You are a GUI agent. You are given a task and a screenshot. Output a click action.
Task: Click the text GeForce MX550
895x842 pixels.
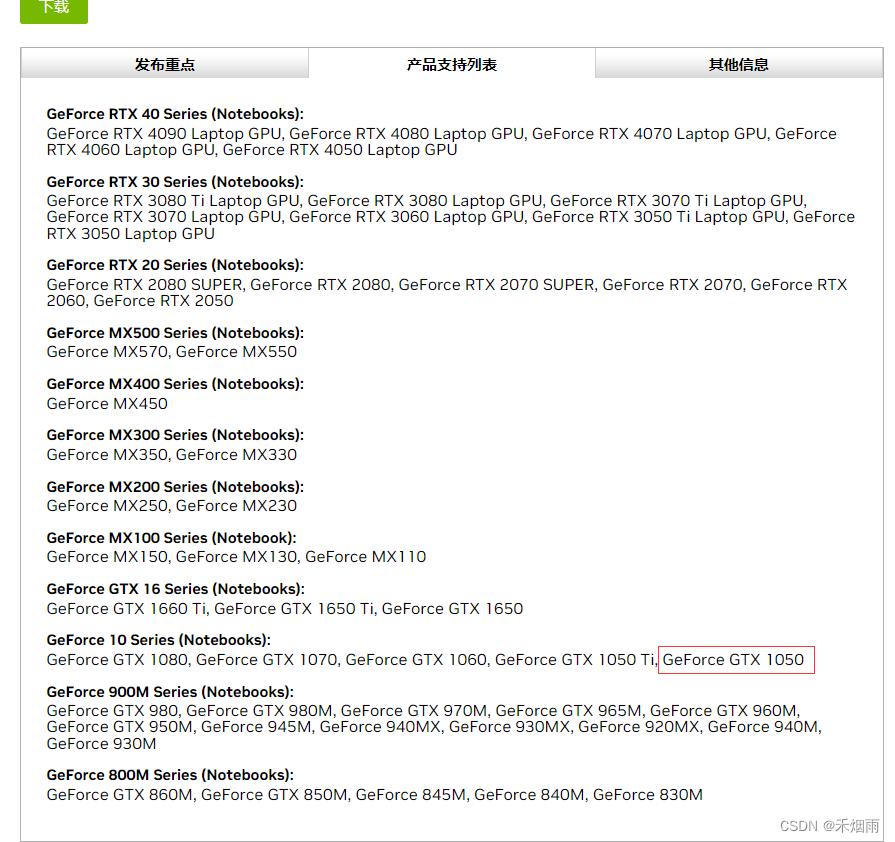click(x=236, y=352)
